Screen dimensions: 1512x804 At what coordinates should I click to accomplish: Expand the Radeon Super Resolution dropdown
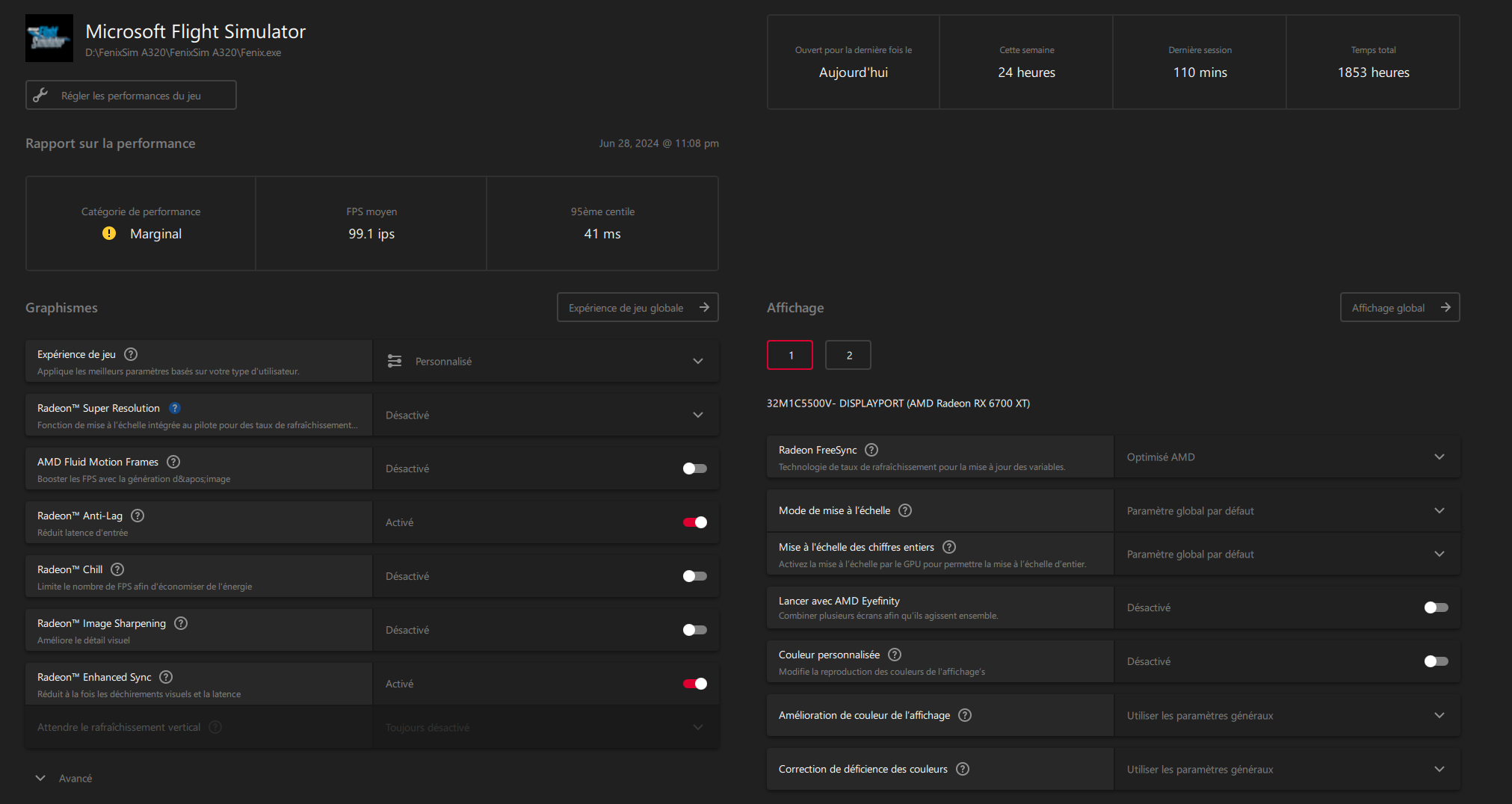[546, 415]
